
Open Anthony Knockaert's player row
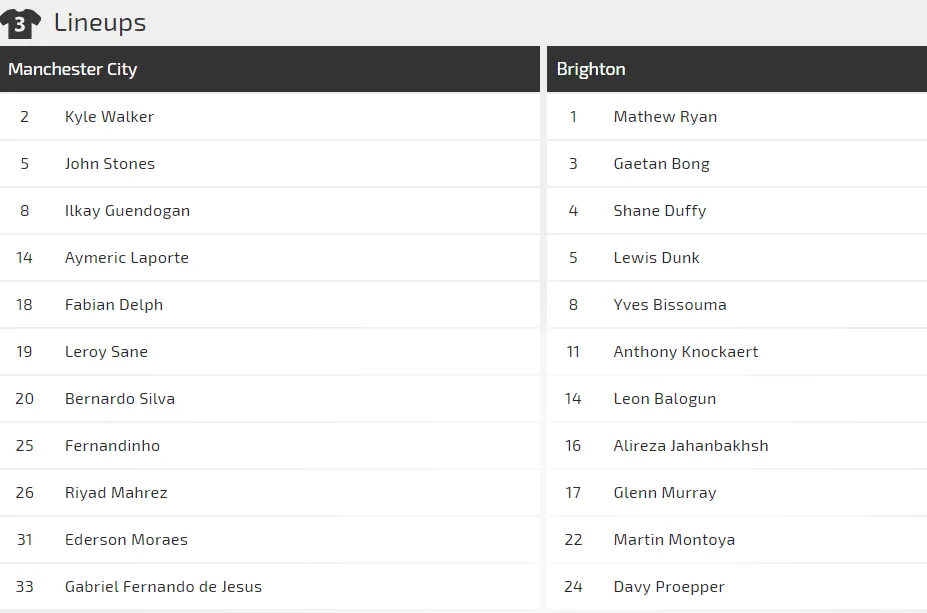coord(685,352)
